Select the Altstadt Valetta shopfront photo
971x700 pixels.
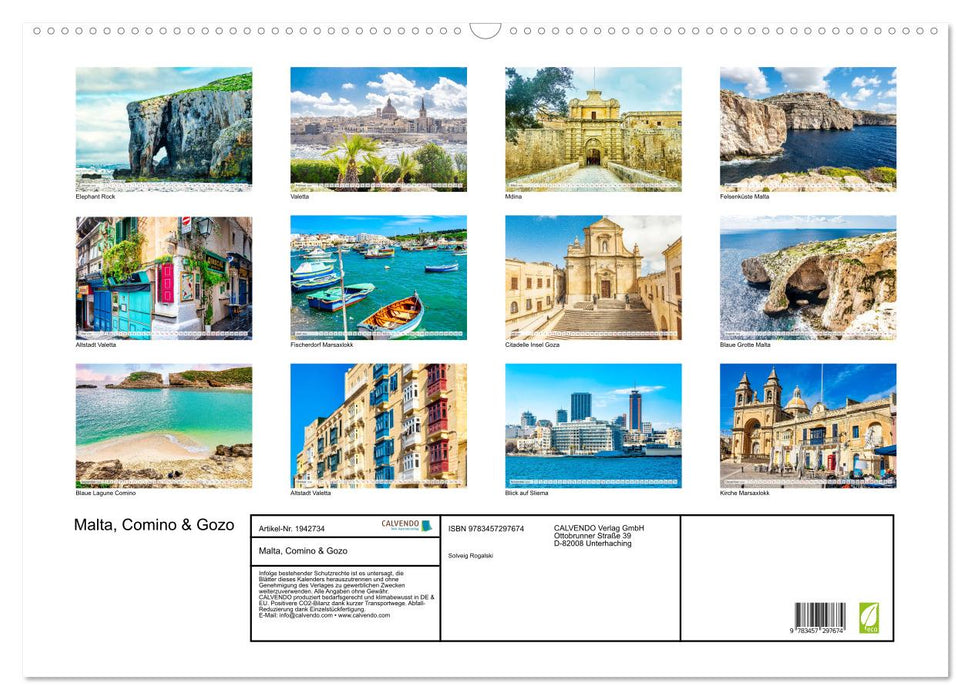pyautogui.click(x=164, y=277)
